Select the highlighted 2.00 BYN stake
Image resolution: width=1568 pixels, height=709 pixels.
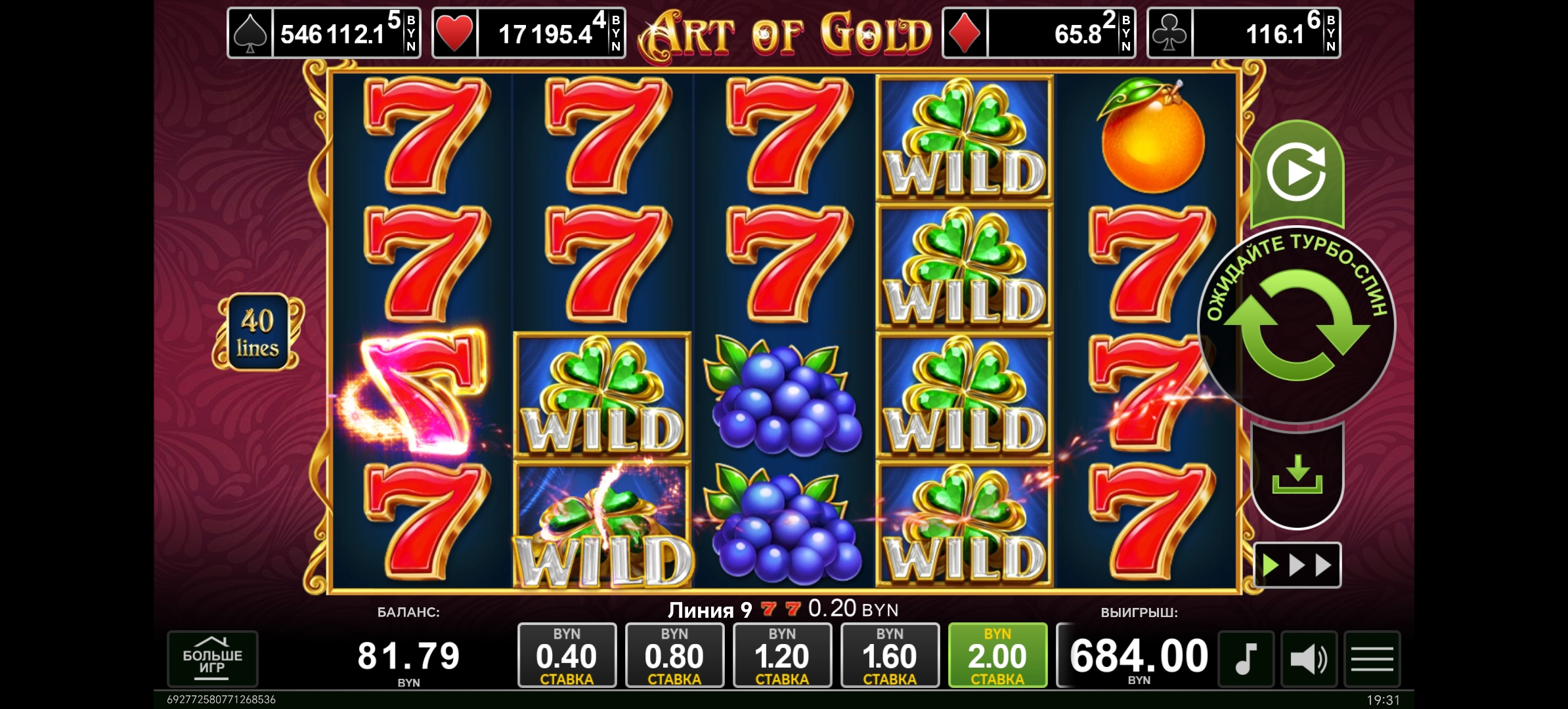(997, 655)
